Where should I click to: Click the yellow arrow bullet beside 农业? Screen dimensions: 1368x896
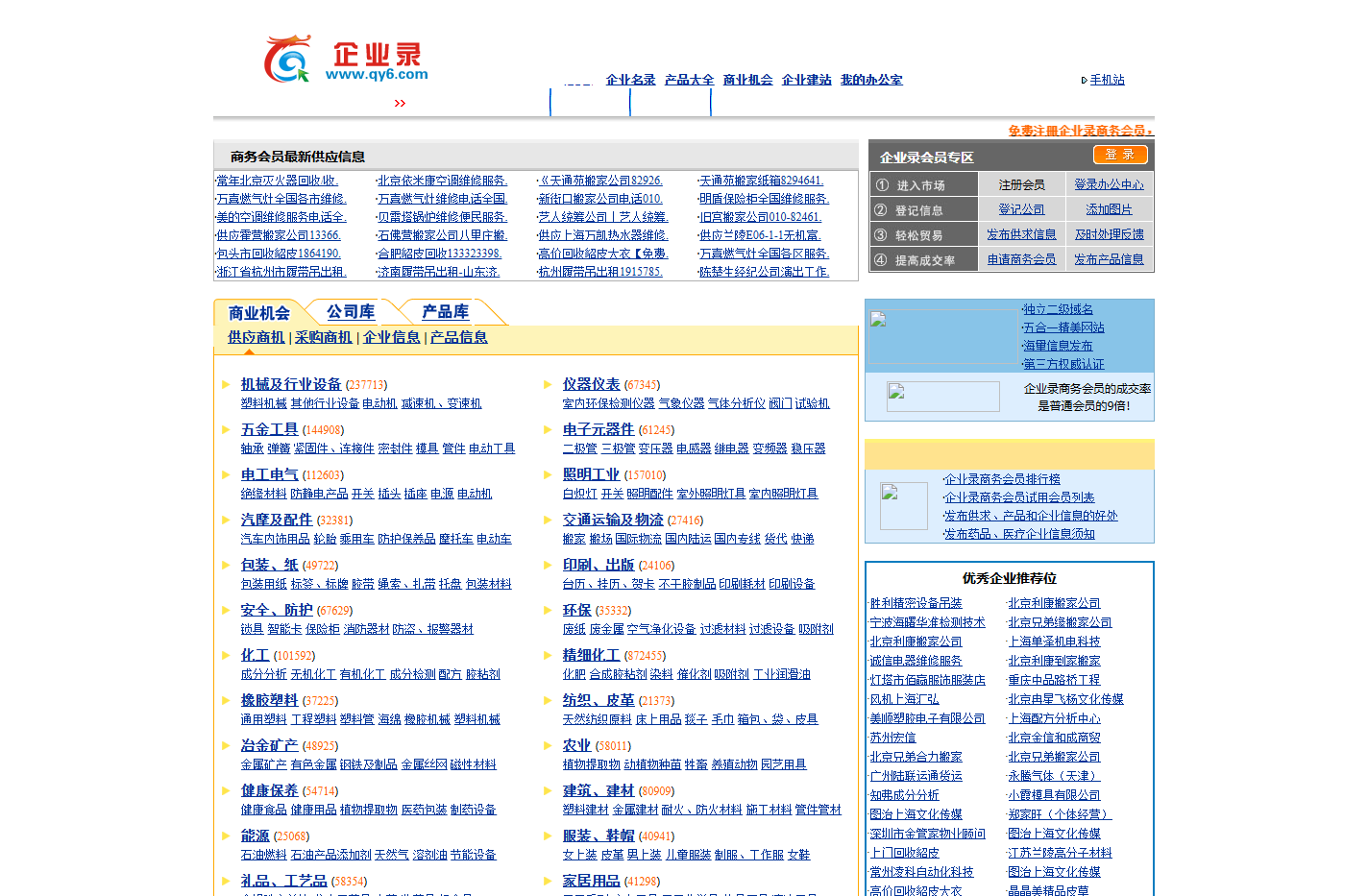pyautogui.click(x=548, y=745)
